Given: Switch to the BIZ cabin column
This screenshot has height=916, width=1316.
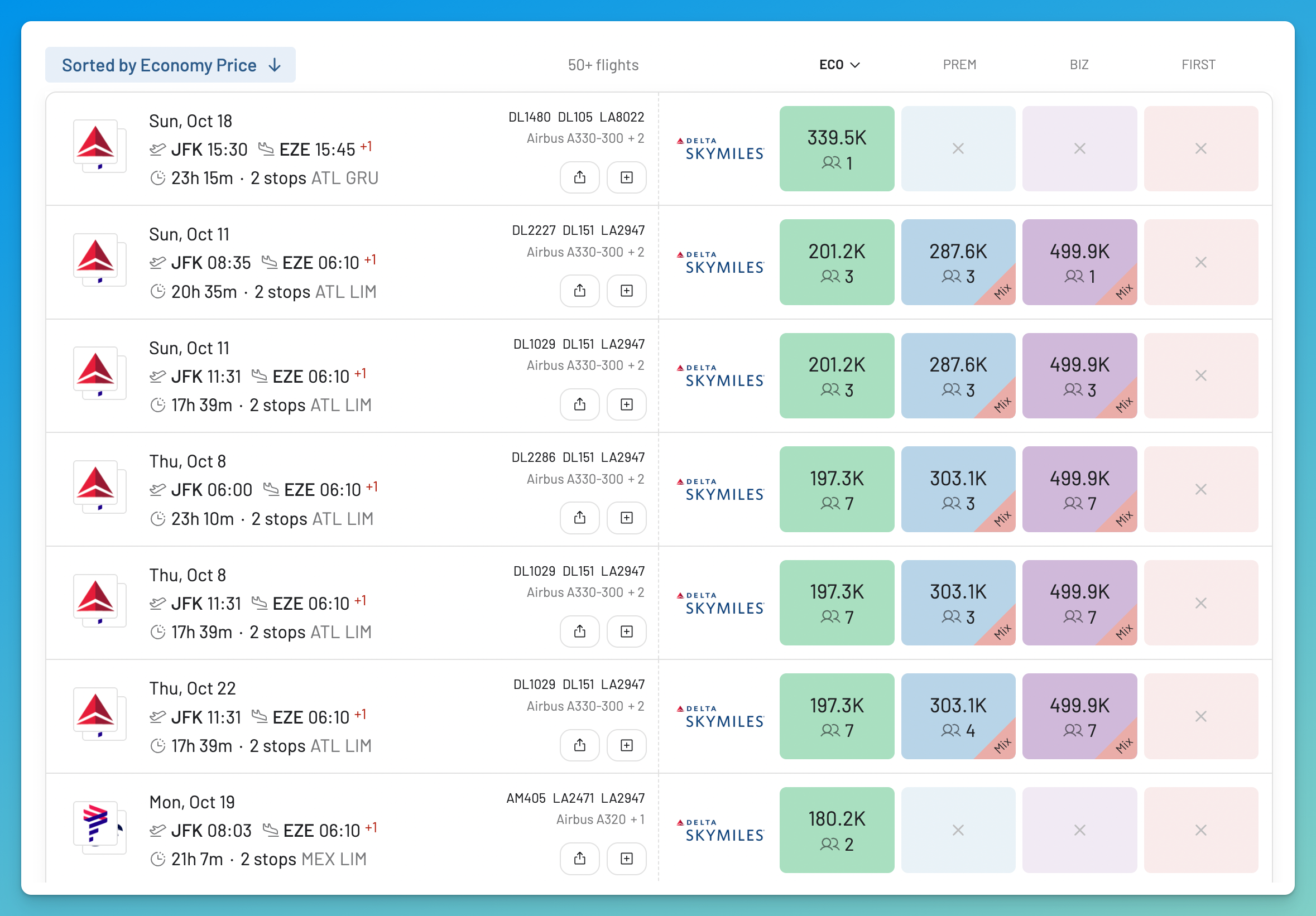Looking at the screenshot, I should click(x=1079, y=65).
